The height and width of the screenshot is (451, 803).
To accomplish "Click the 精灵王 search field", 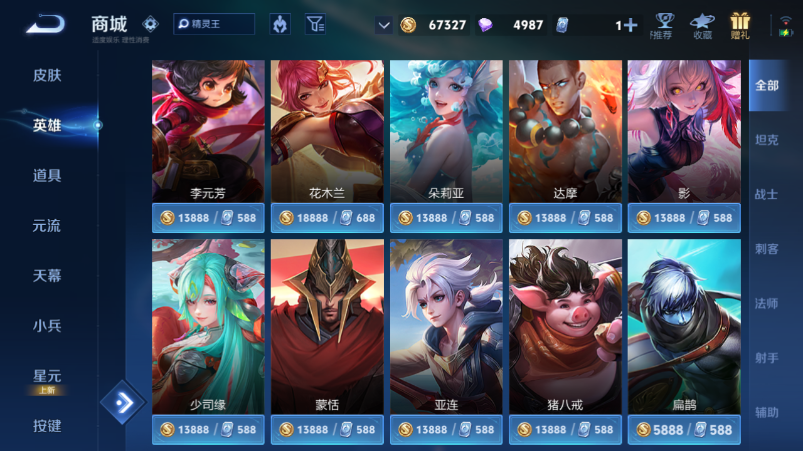I will [214, 24].
